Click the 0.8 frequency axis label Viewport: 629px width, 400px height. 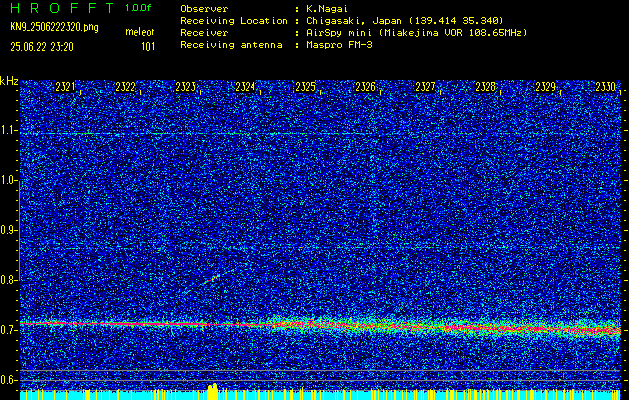tap(8, 280)
